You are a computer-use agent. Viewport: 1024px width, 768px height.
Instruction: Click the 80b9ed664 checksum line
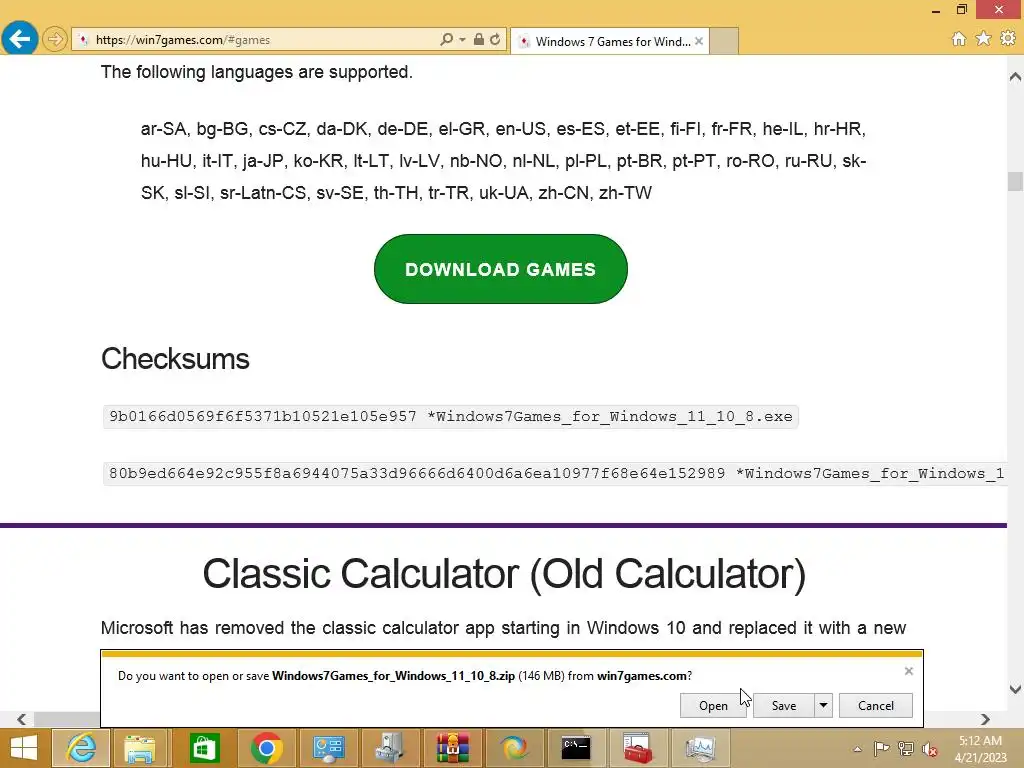point(555,473)
